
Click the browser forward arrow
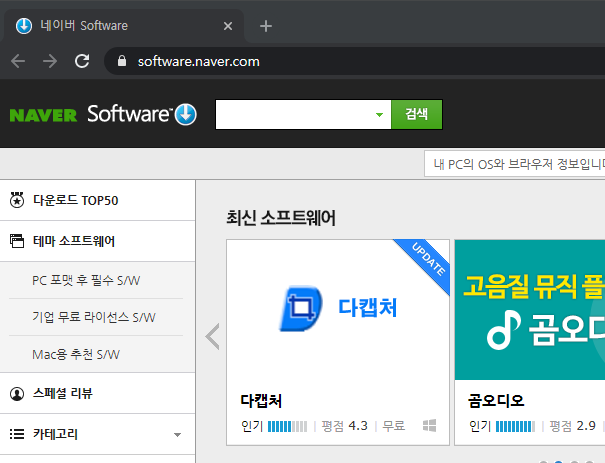pyautogui.click(x=50, y=61)
